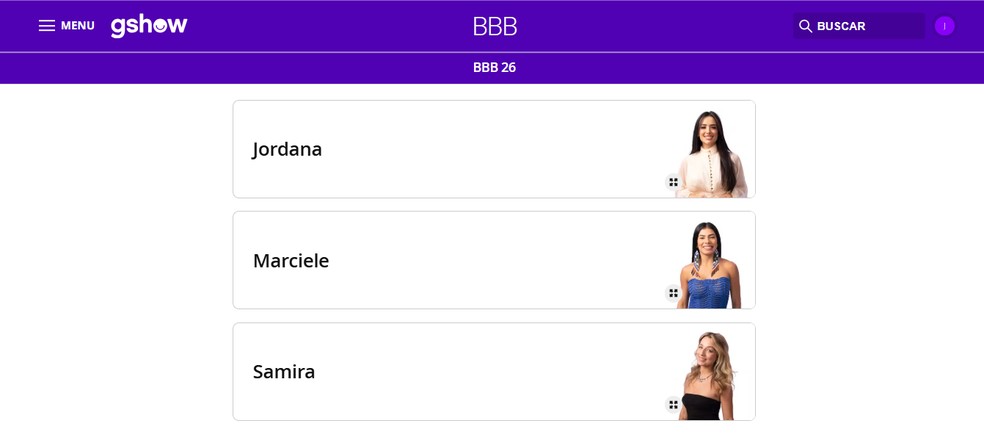Select the Samira name text
This screenshot has width=984, height=440.
coord(283,372)
